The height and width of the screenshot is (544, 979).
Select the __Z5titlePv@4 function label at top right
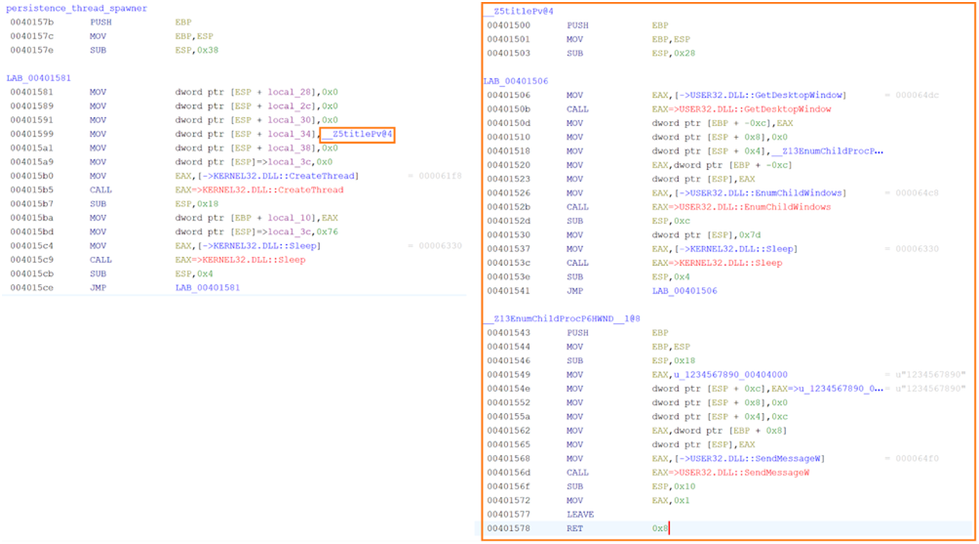coord(519,11)
